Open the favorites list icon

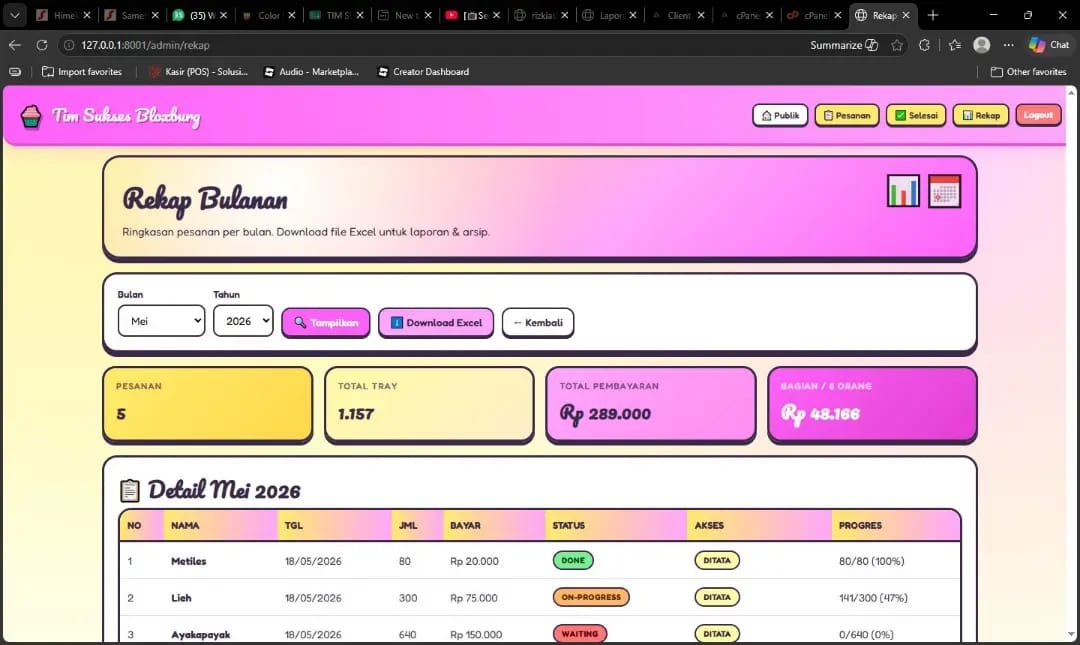(x=955, y=45)
